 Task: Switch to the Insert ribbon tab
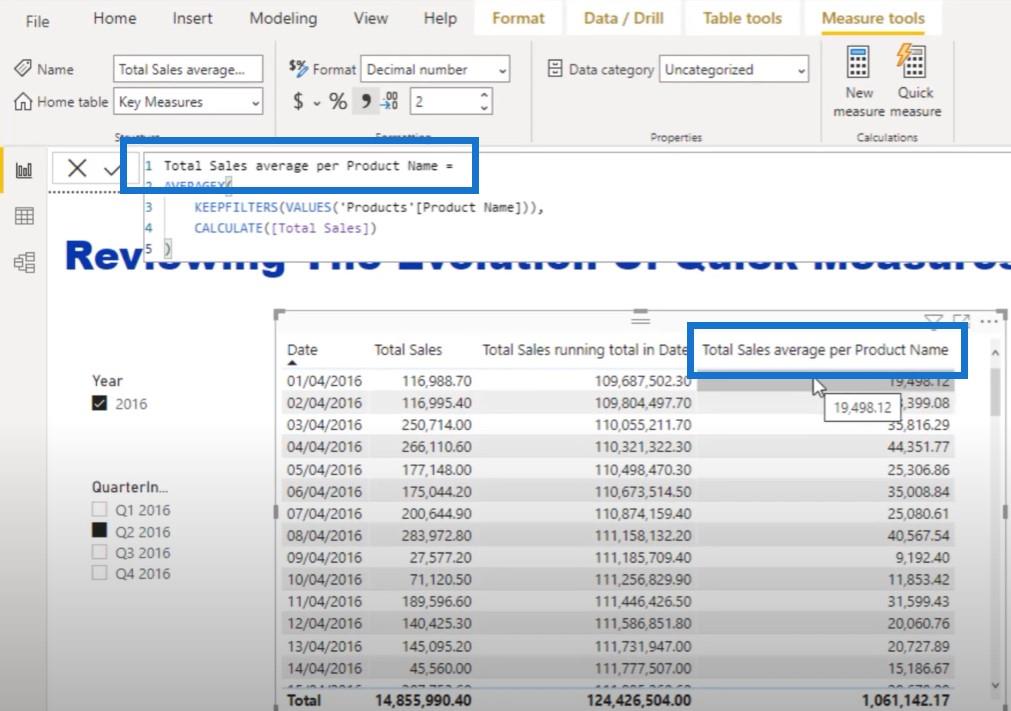click(x=192, y=18)
